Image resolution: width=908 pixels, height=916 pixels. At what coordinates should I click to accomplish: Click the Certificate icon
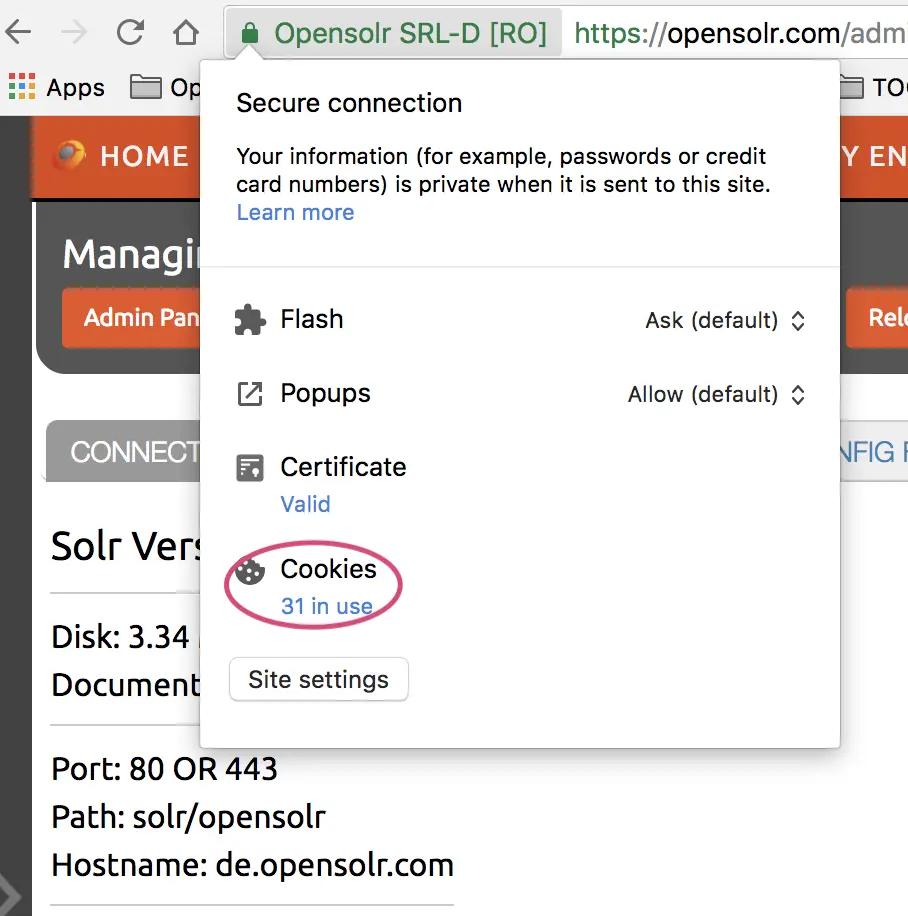coord(250,467)
